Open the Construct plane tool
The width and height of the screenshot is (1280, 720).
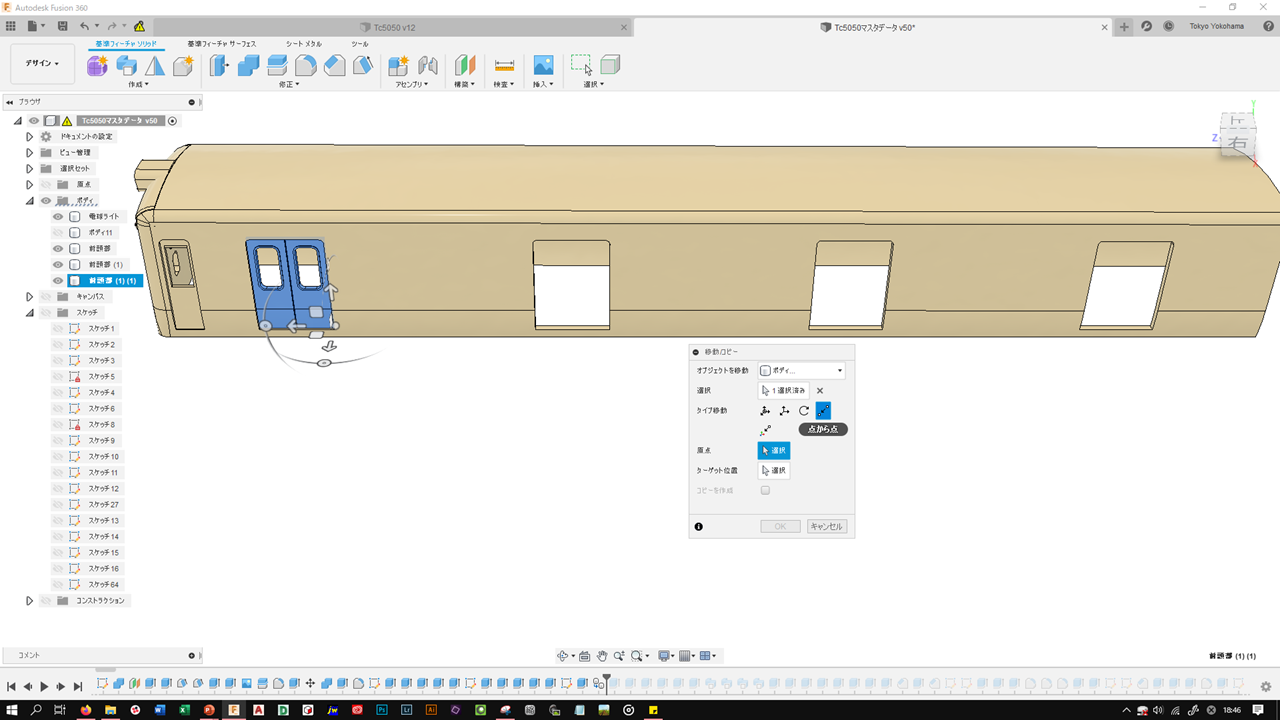click(465, 66)
